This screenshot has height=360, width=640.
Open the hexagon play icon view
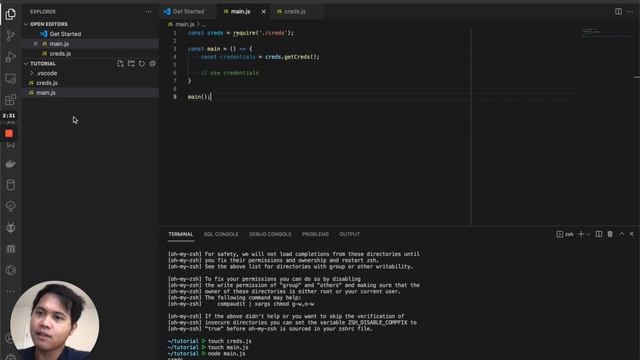[11, 270]
